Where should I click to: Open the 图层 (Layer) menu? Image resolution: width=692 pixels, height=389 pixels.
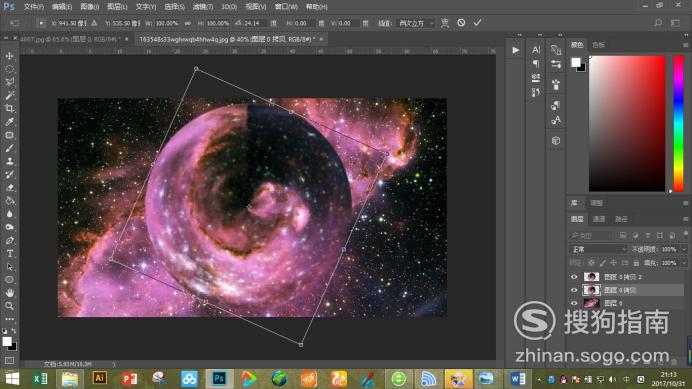click(x=117, y=7)
